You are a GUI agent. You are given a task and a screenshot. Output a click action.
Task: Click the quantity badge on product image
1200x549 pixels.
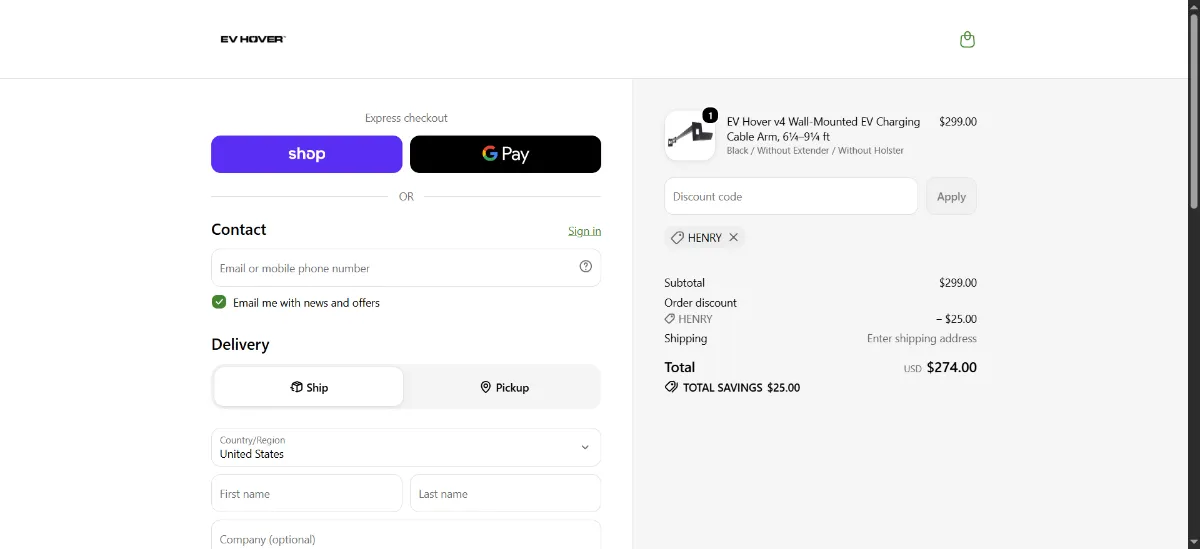710,115
